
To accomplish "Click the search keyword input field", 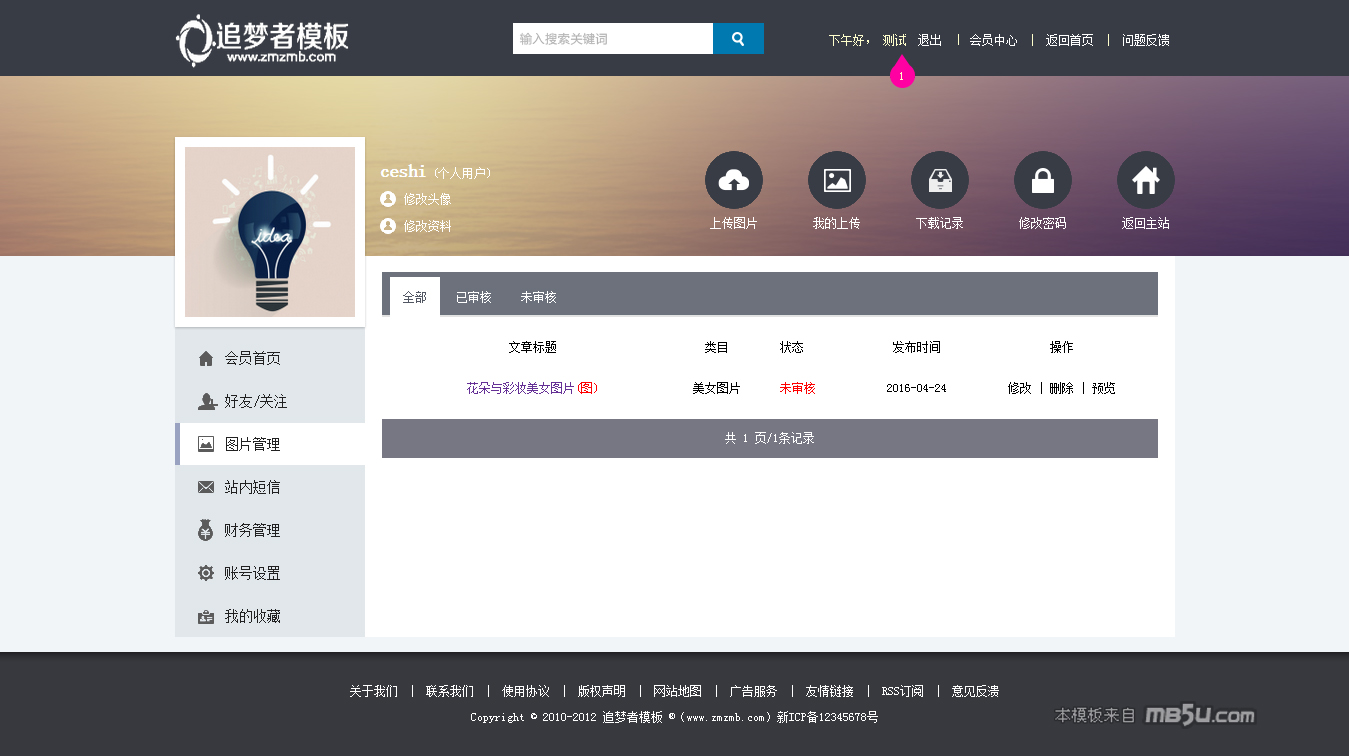I will click(x=612, y=39).
